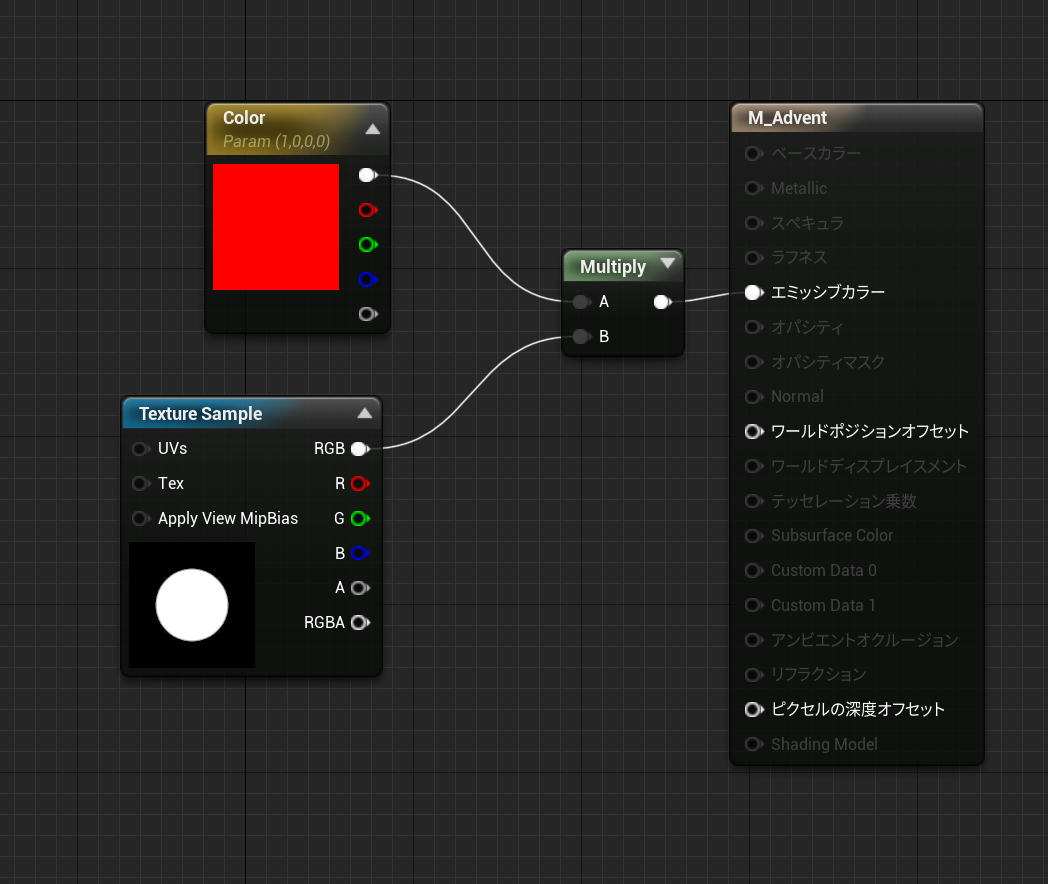Expand the Multiply node preview arrow
This screenshot has width=1048, height=884.
tap(667, 263)
